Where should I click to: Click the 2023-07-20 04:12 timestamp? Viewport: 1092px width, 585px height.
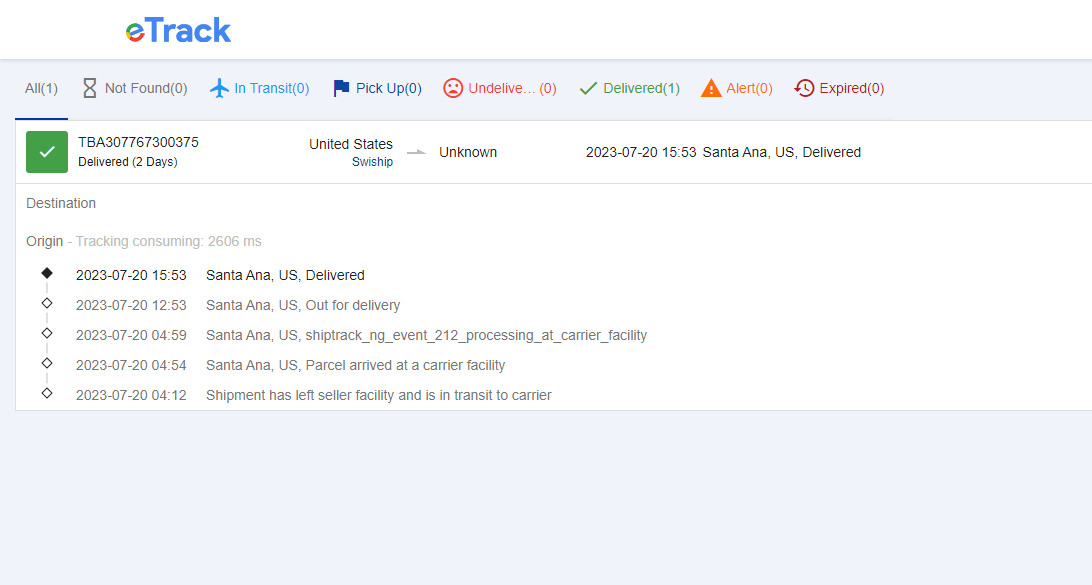[x=131, y=395]
